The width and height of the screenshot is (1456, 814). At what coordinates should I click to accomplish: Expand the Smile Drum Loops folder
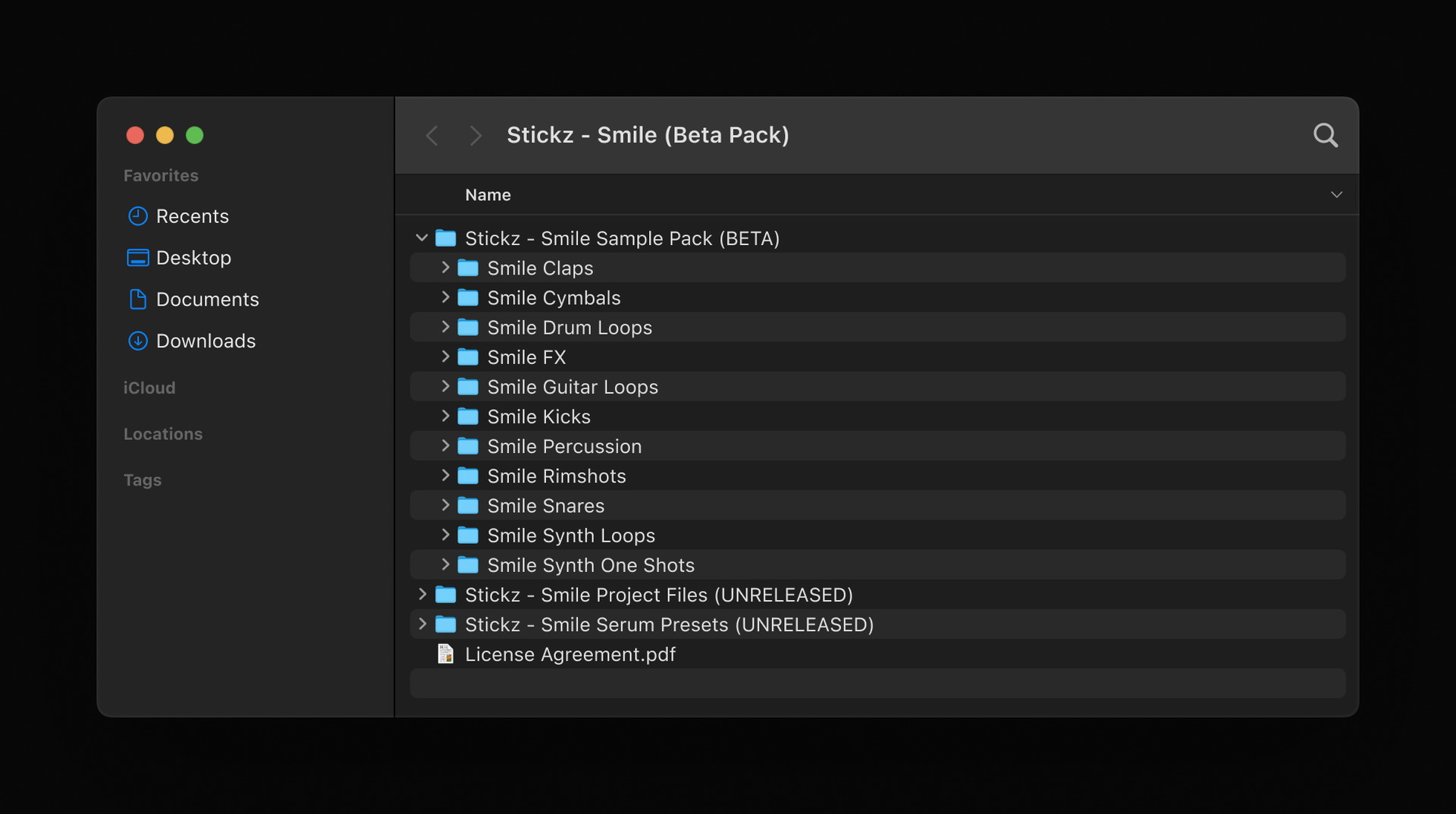[x=445, y=327]
